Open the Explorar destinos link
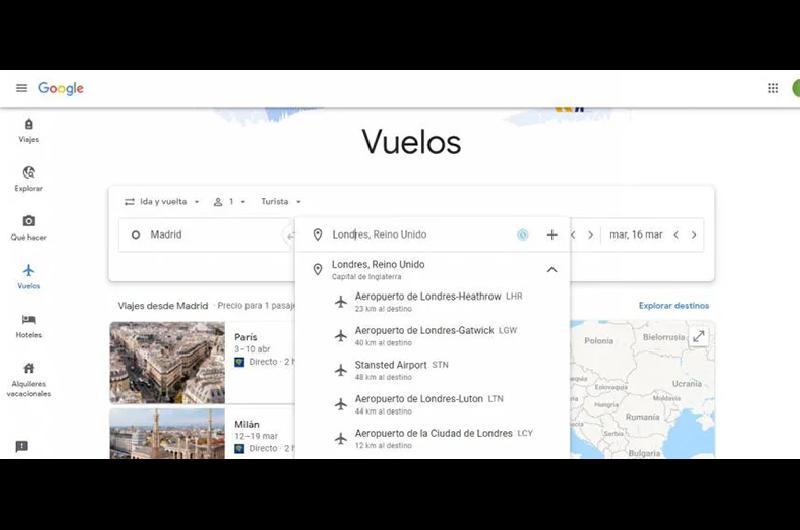 (673, 306)
